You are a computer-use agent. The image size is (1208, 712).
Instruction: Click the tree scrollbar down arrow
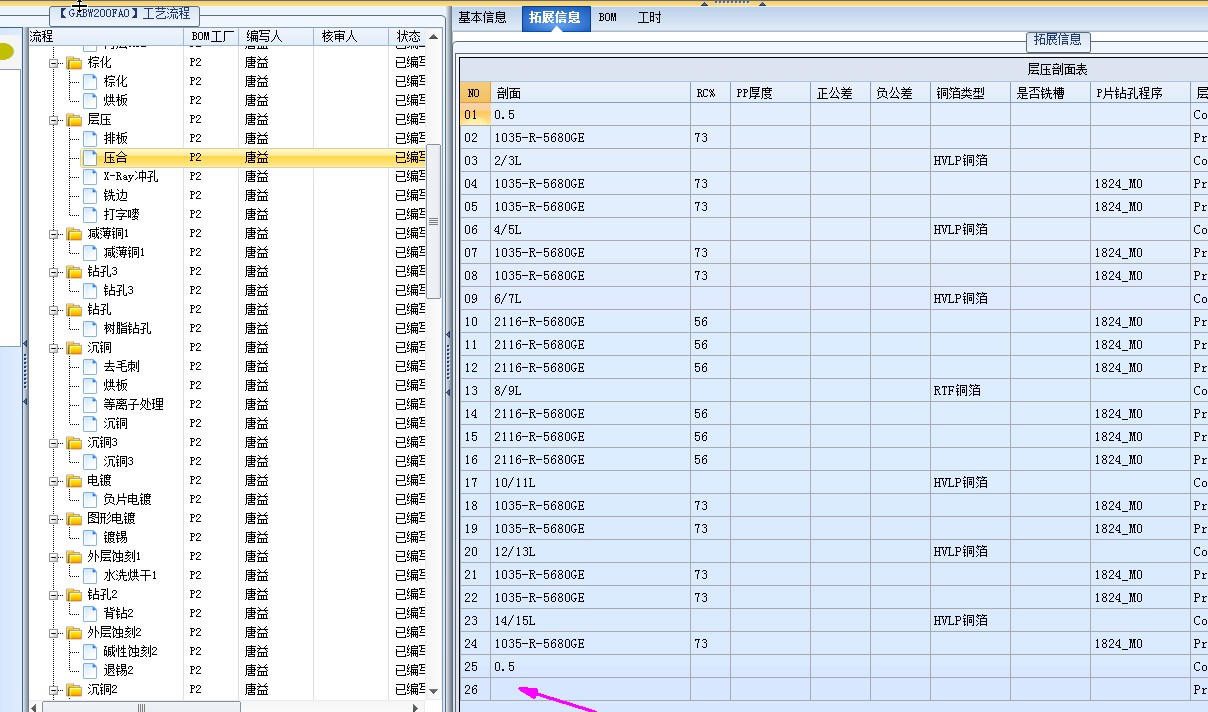pyautogui.click(x=434, y=690)
